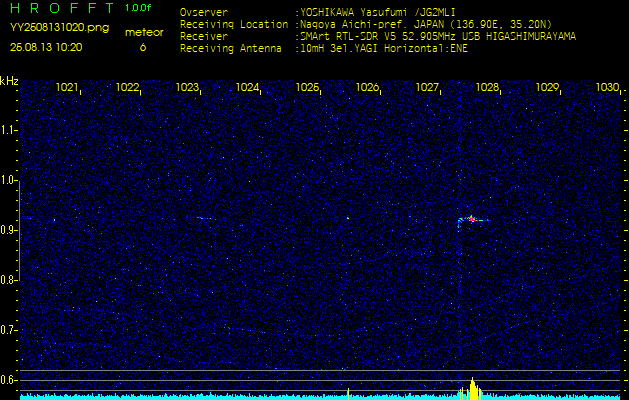This screenshot has height=400, width=629.
Task: Click the 0.6 frequency axis label
Action: (8, 380)
